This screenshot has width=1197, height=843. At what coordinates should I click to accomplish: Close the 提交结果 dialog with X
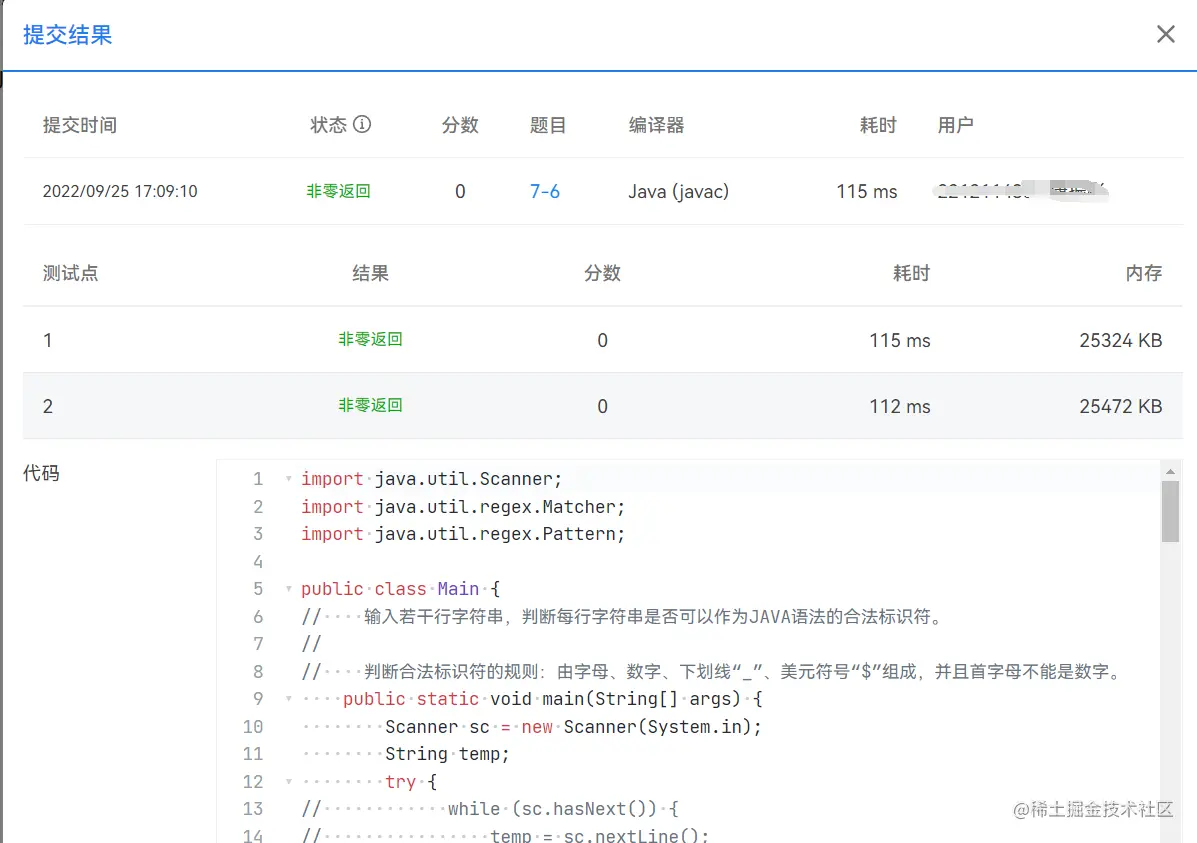click(1165, 34)
